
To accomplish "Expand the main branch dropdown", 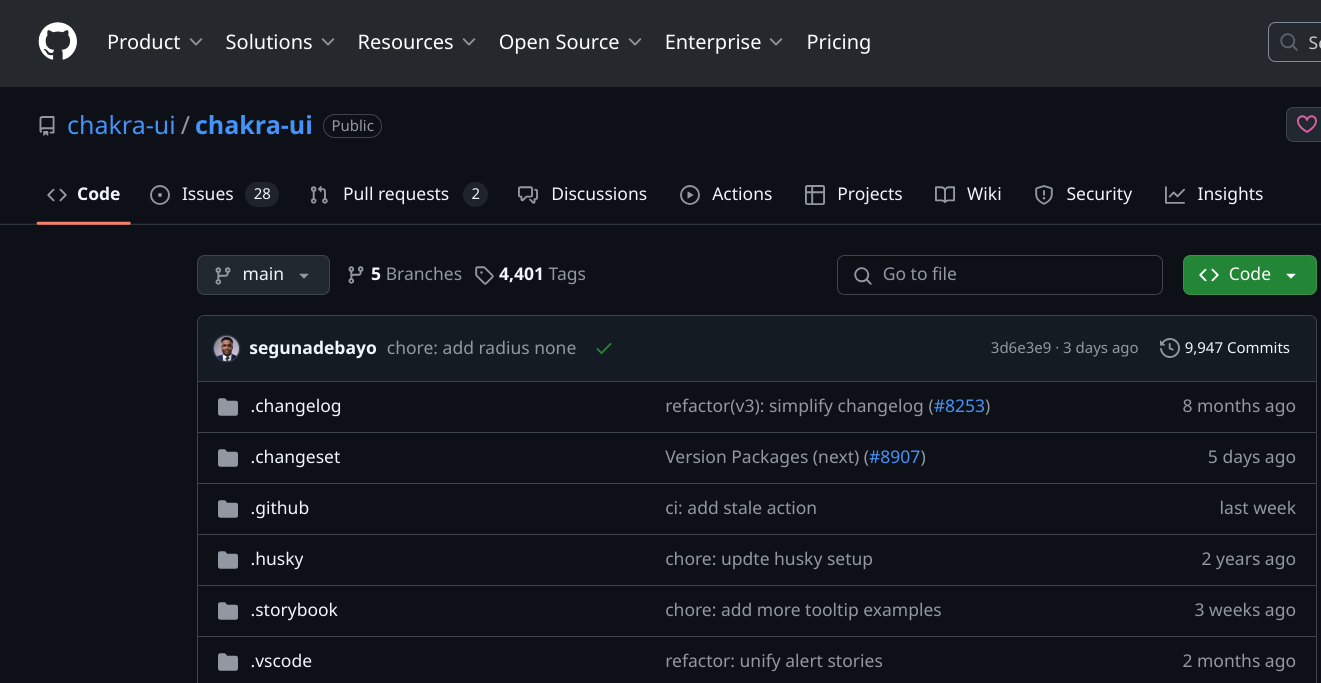I will pos(263,274).
